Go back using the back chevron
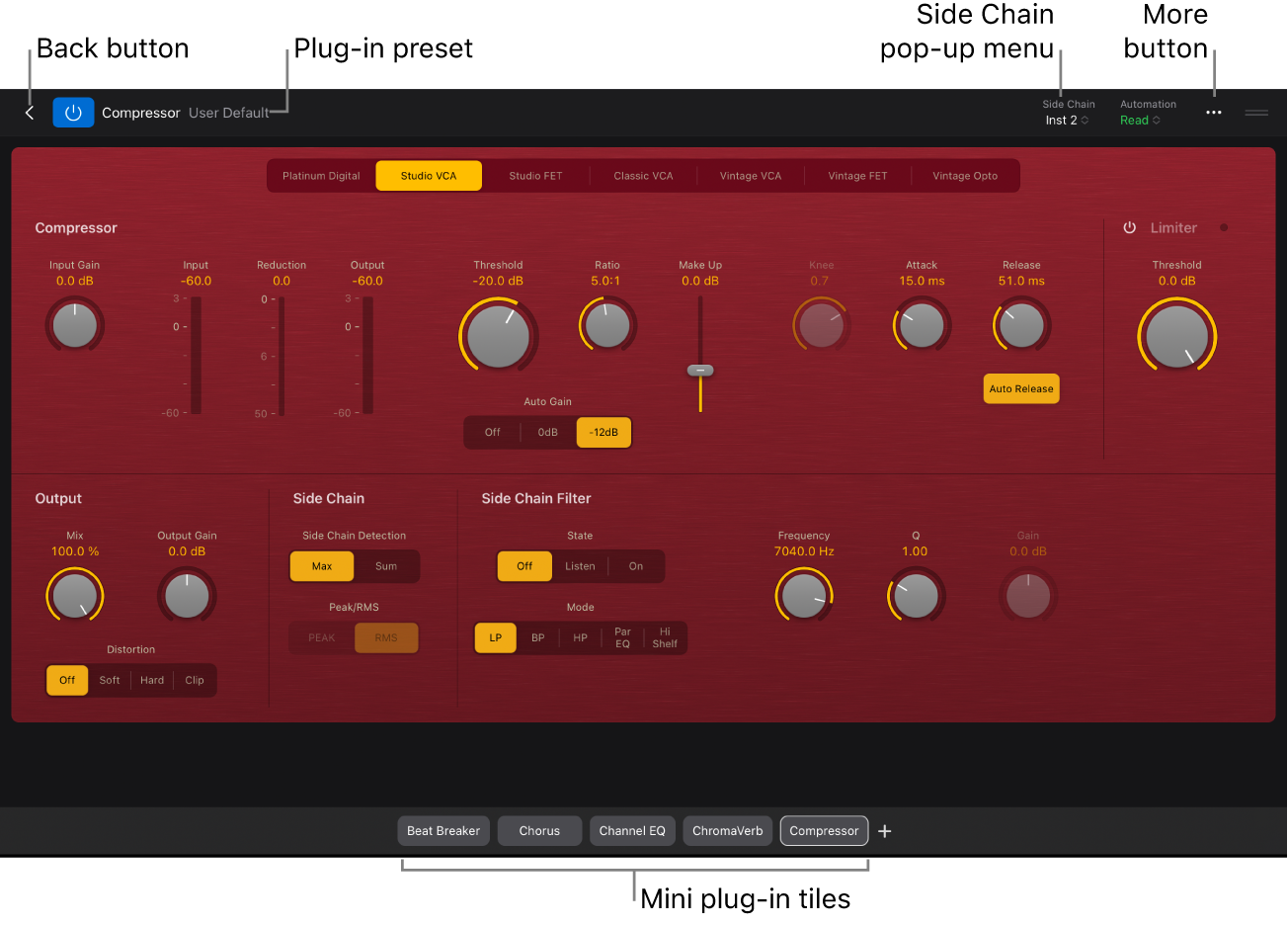 [30, 113]
